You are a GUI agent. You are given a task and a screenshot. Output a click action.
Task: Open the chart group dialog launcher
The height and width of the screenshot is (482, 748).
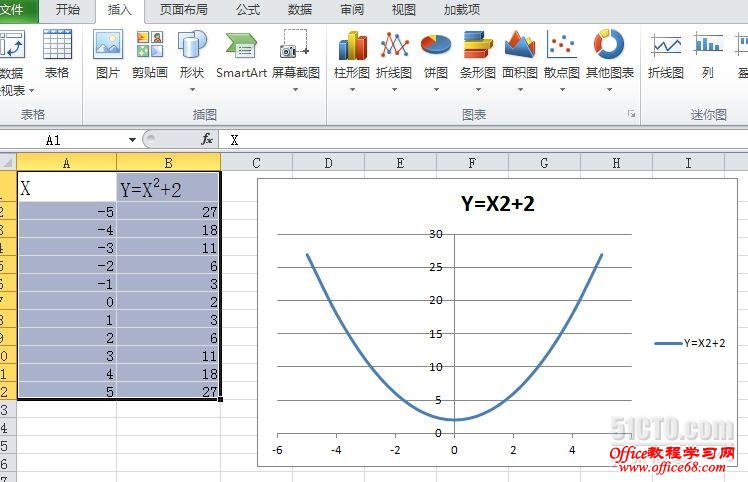pyautogui.click(x=631, y=114)
